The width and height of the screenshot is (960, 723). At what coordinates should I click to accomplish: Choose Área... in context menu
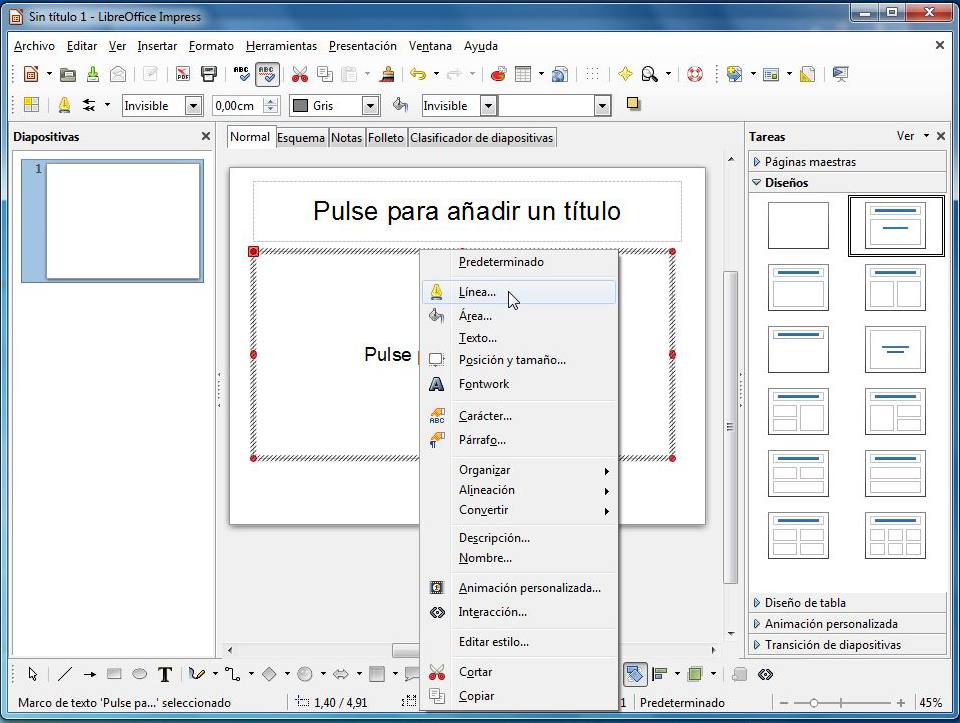tap(519, 316)
